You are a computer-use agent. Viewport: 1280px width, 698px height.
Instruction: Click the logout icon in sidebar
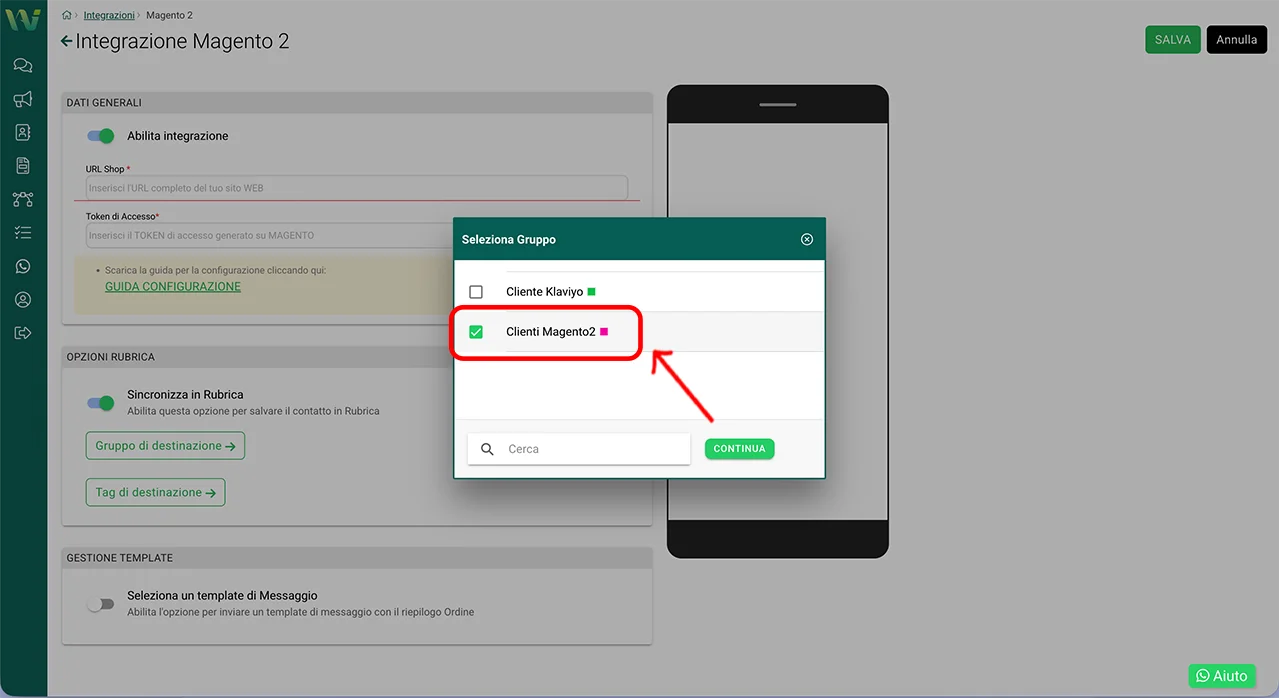(x=23, y=333)
